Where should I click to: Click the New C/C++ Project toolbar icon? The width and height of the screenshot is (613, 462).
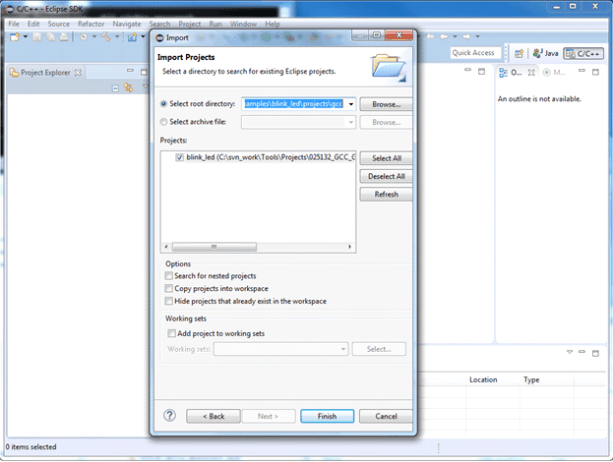point(133,37)
